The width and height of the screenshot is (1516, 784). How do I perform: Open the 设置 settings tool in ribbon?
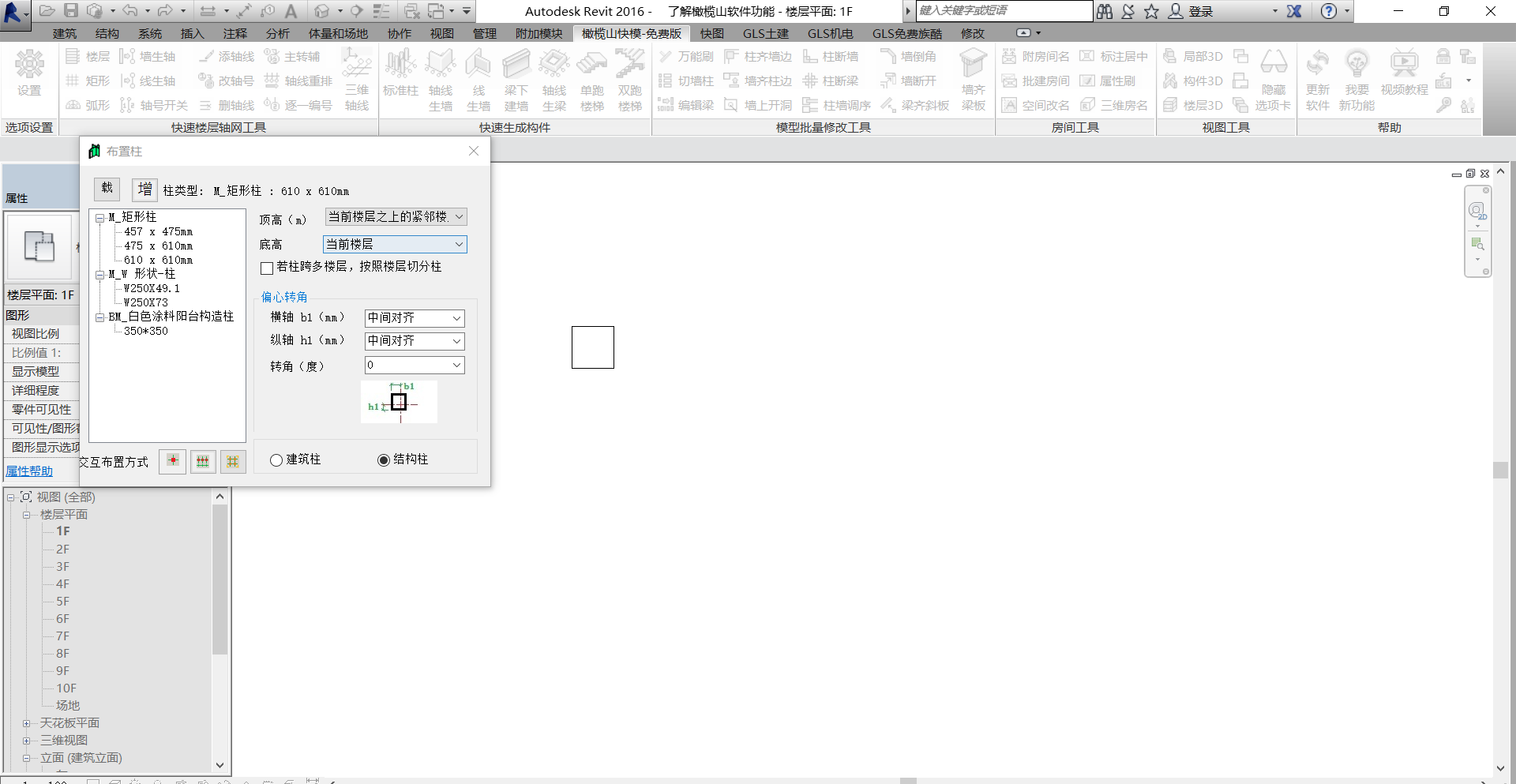click(x=29, y=73)
